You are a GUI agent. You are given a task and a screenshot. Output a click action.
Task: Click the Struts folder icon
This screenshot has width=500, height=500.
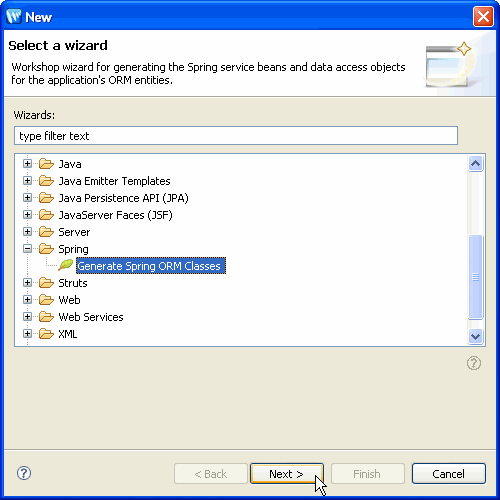coord(46,283)
